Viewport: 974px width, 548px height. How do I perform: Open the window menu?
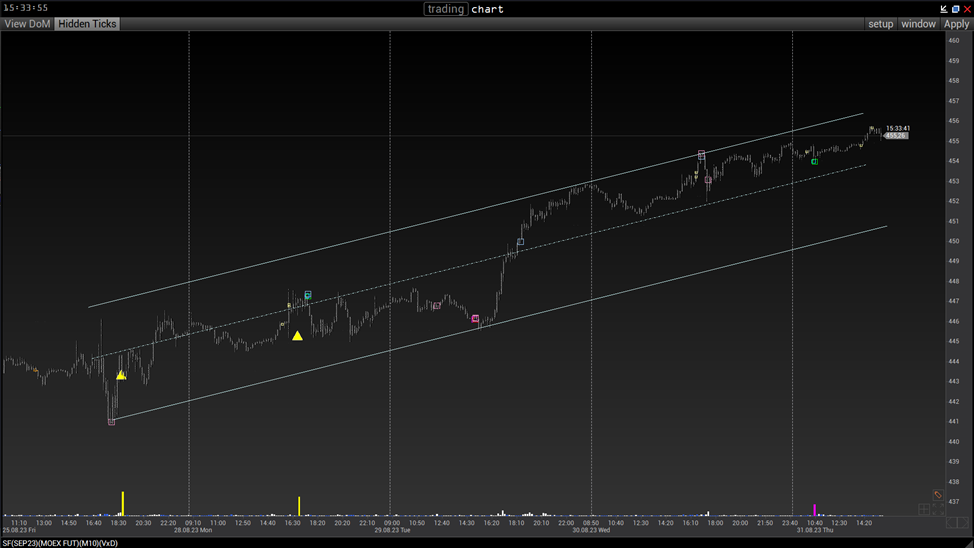click(x=918, y=24)
